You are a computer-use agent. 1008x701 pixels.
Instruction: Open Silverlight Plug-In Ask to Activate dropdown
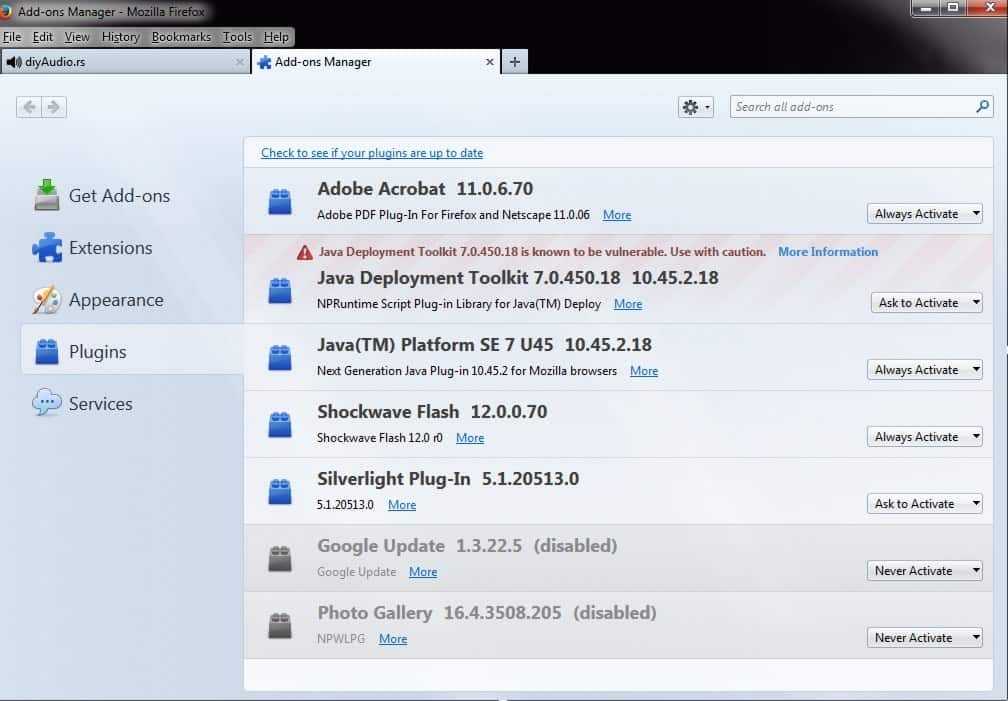(924, 504)
